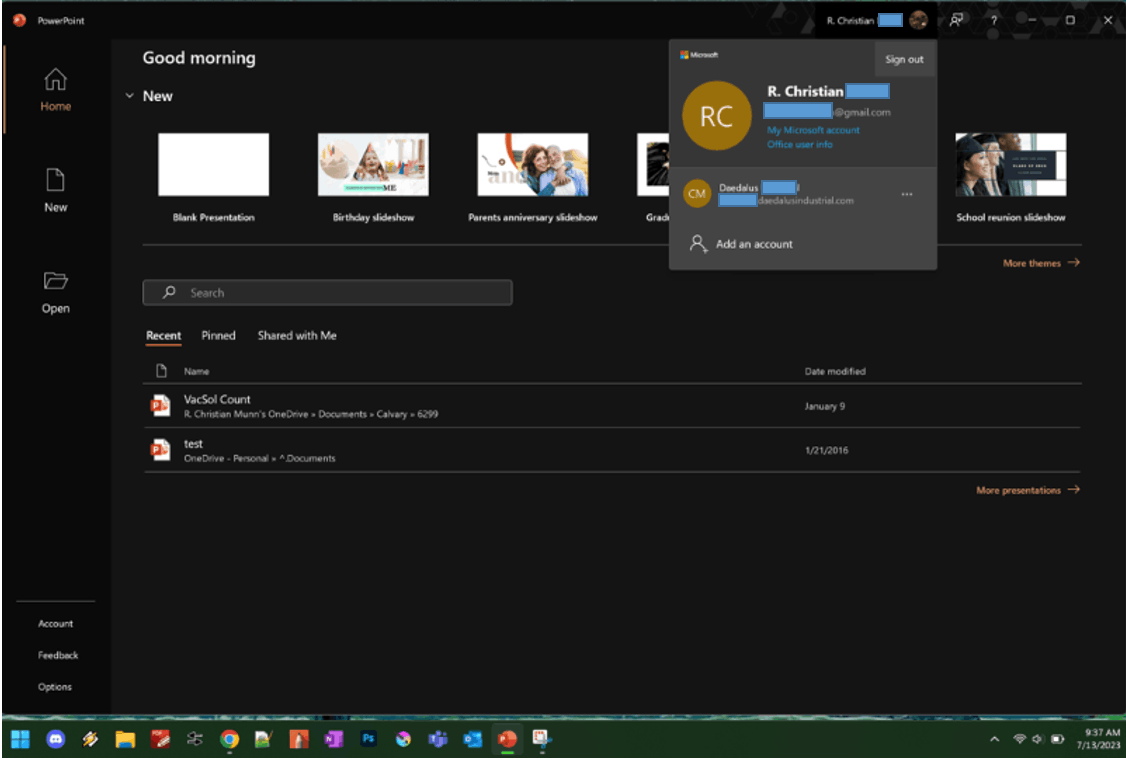The width and height of the screenshot is (1126, 761).
Task: Open the clock and date in the taskbar
Action: 1099,739
